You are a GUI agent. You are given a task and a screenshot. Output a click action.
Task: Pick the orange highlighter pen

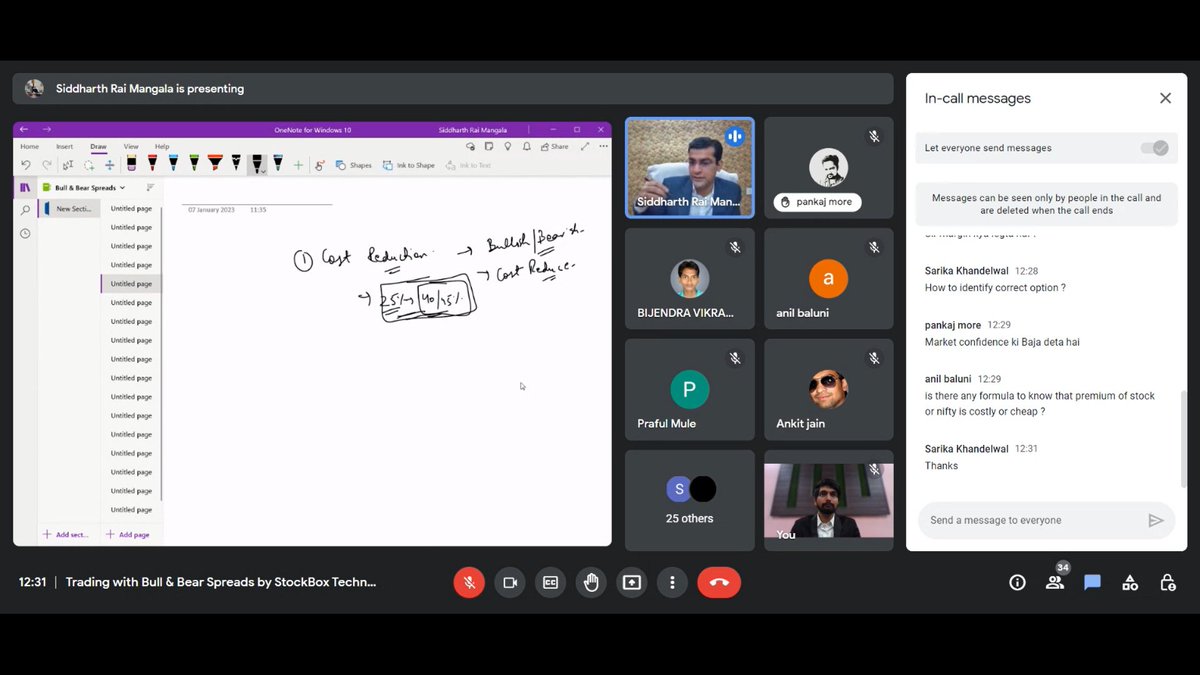click(215, 163)
